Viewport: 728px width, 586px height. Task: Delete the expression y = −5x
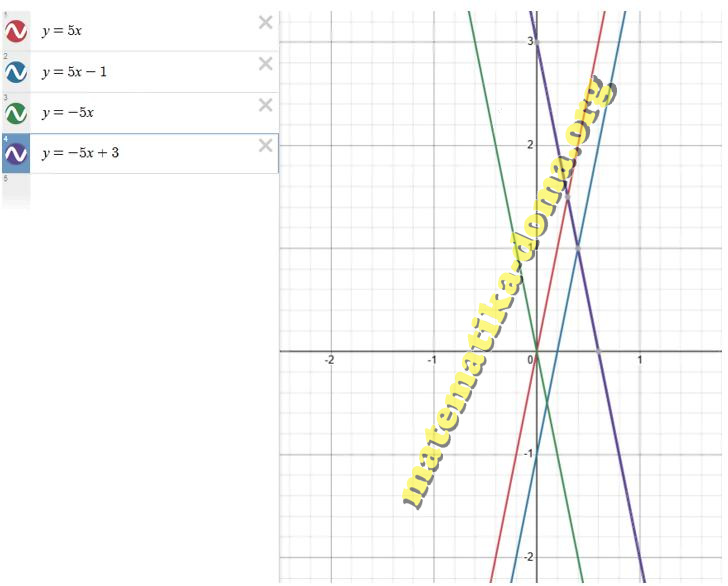tap(266, 105)
